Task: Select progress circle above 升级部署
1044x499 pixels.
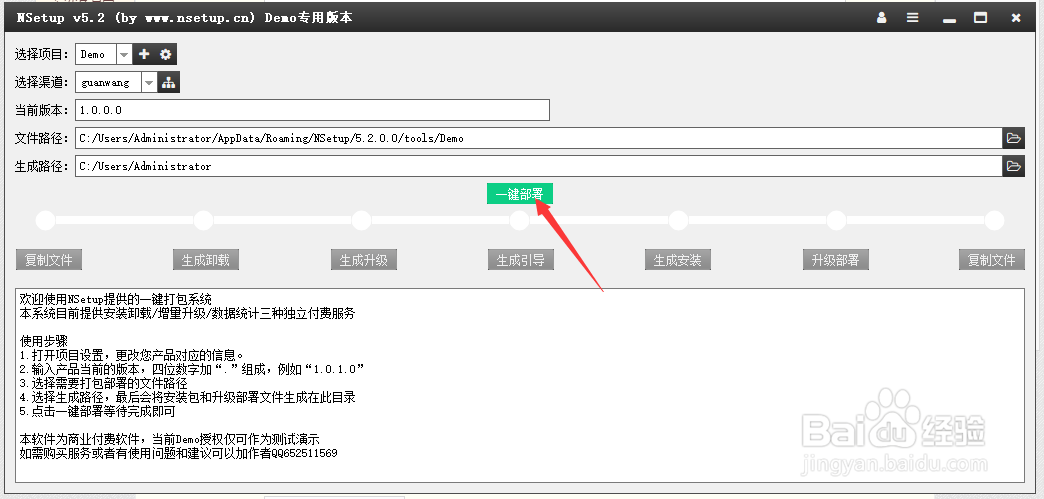Action: (836, 220)
